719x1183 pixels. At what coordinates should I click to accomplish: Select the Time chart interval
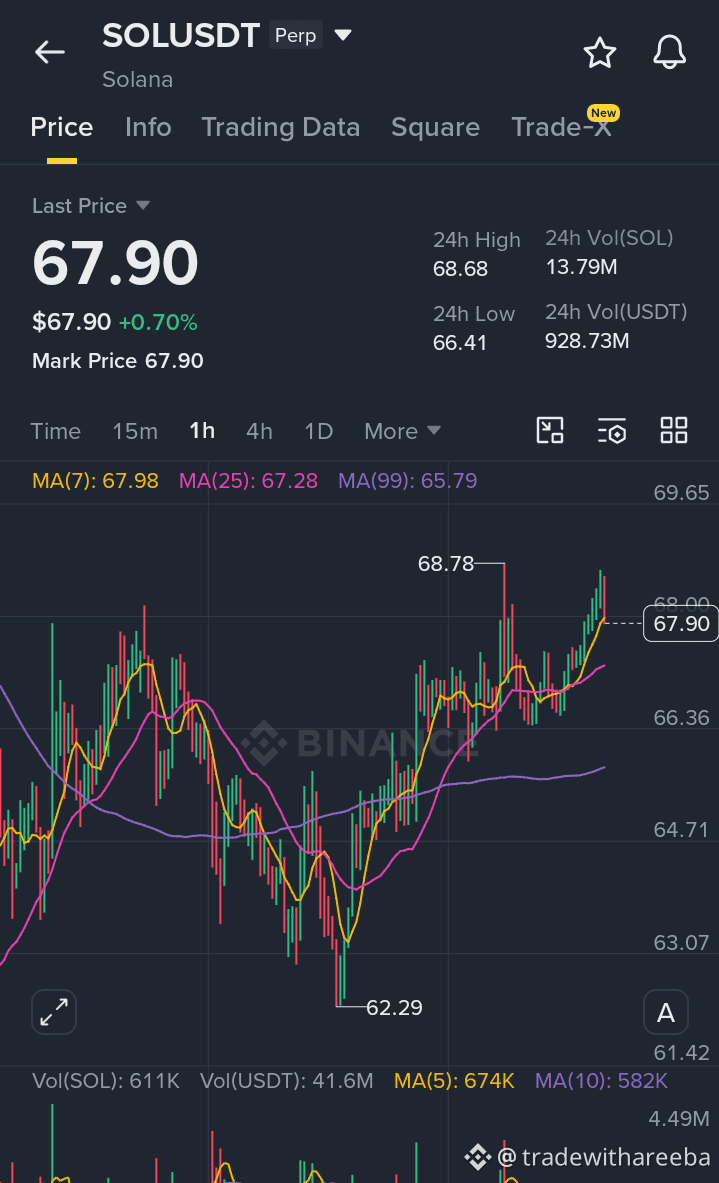tap(56, 431)
